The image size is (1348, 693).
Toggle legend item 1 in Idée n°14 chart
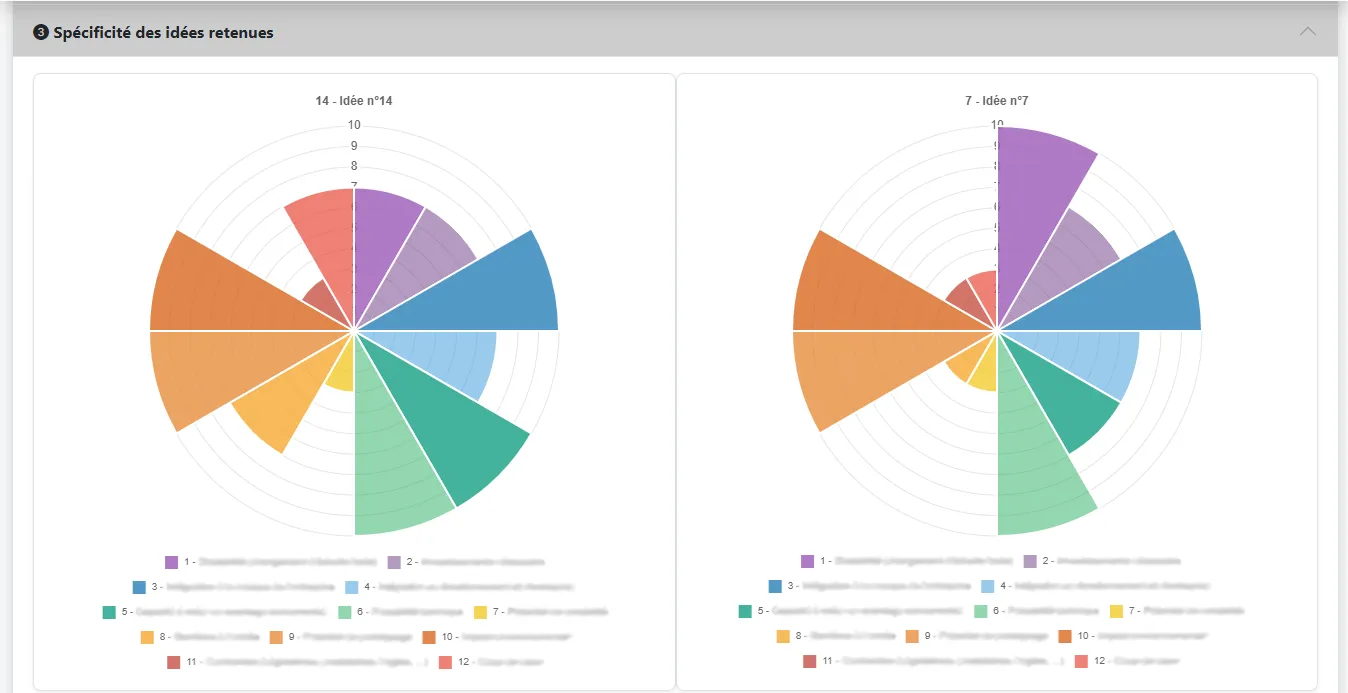click(172, 562)
